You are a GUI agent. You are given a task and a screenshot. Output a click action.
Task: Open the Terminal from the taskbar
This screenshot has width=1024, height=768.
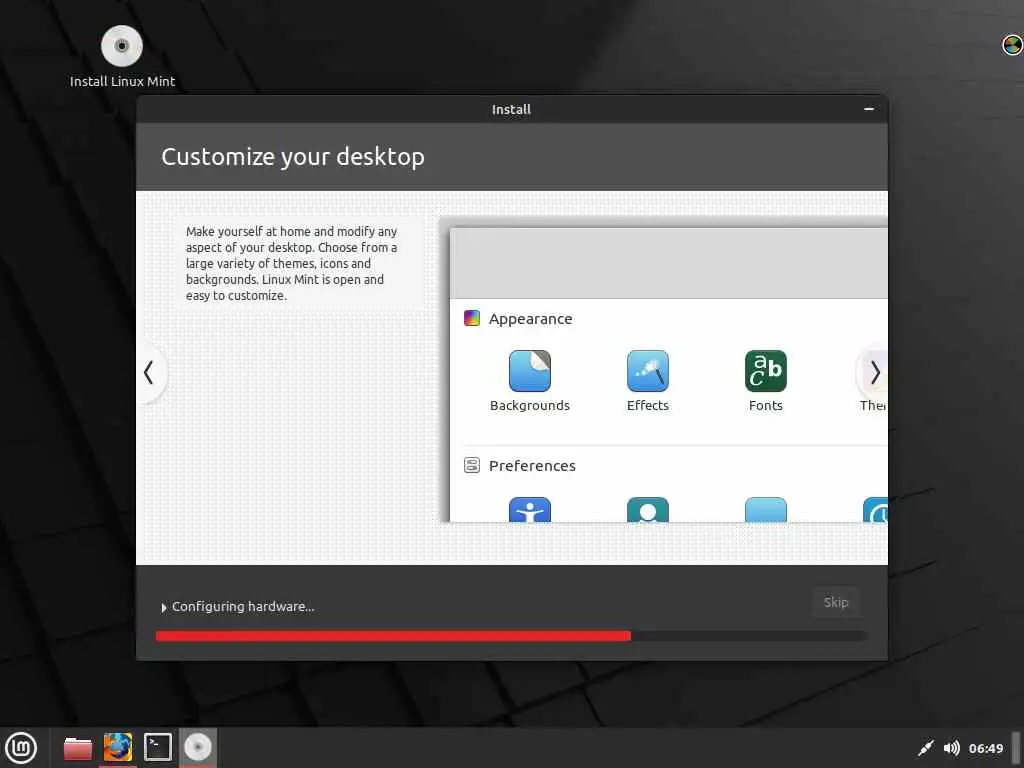point(157,748)
